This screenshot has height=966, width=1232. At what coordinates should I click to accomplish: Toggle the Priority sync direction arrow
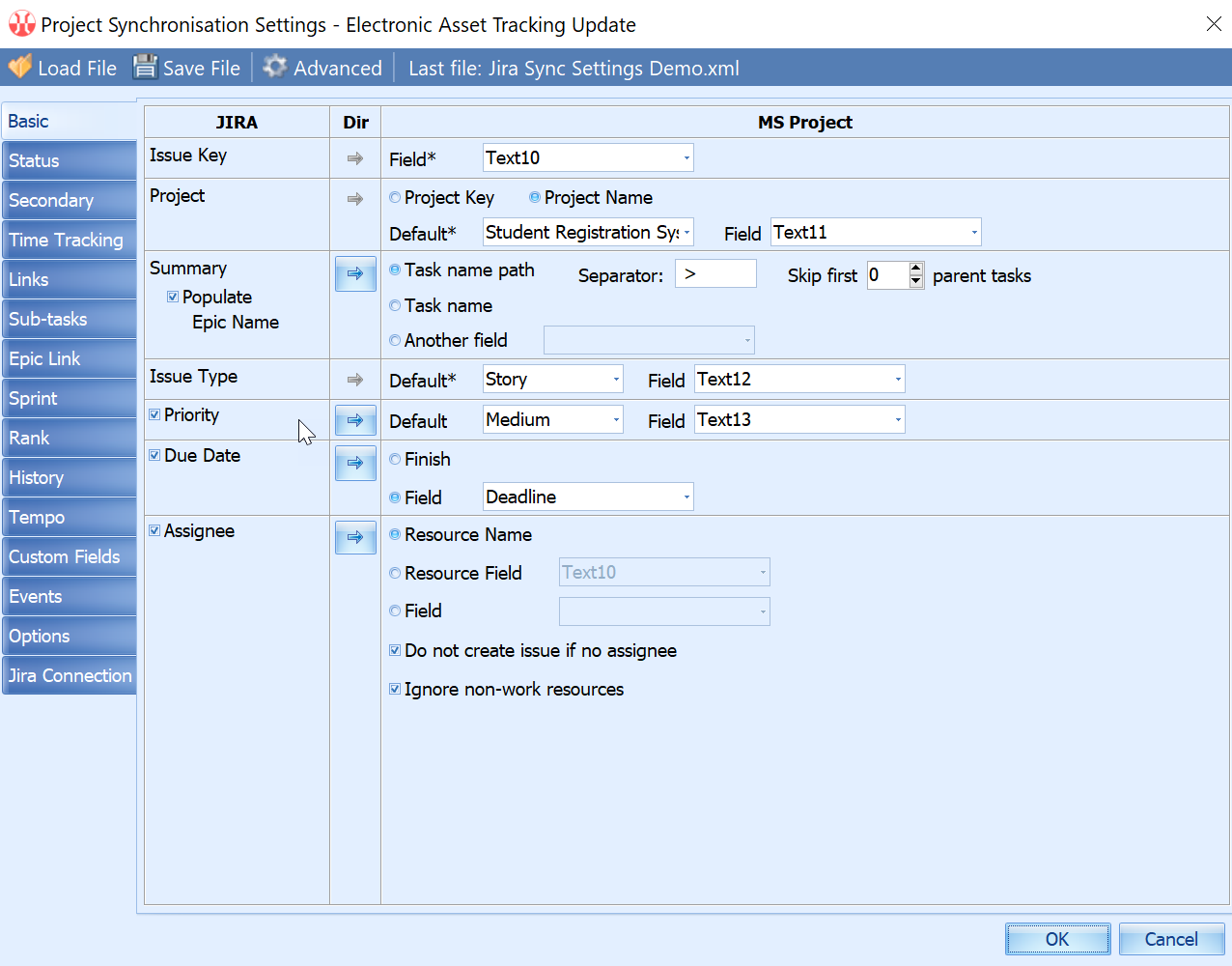pos(355,420)
